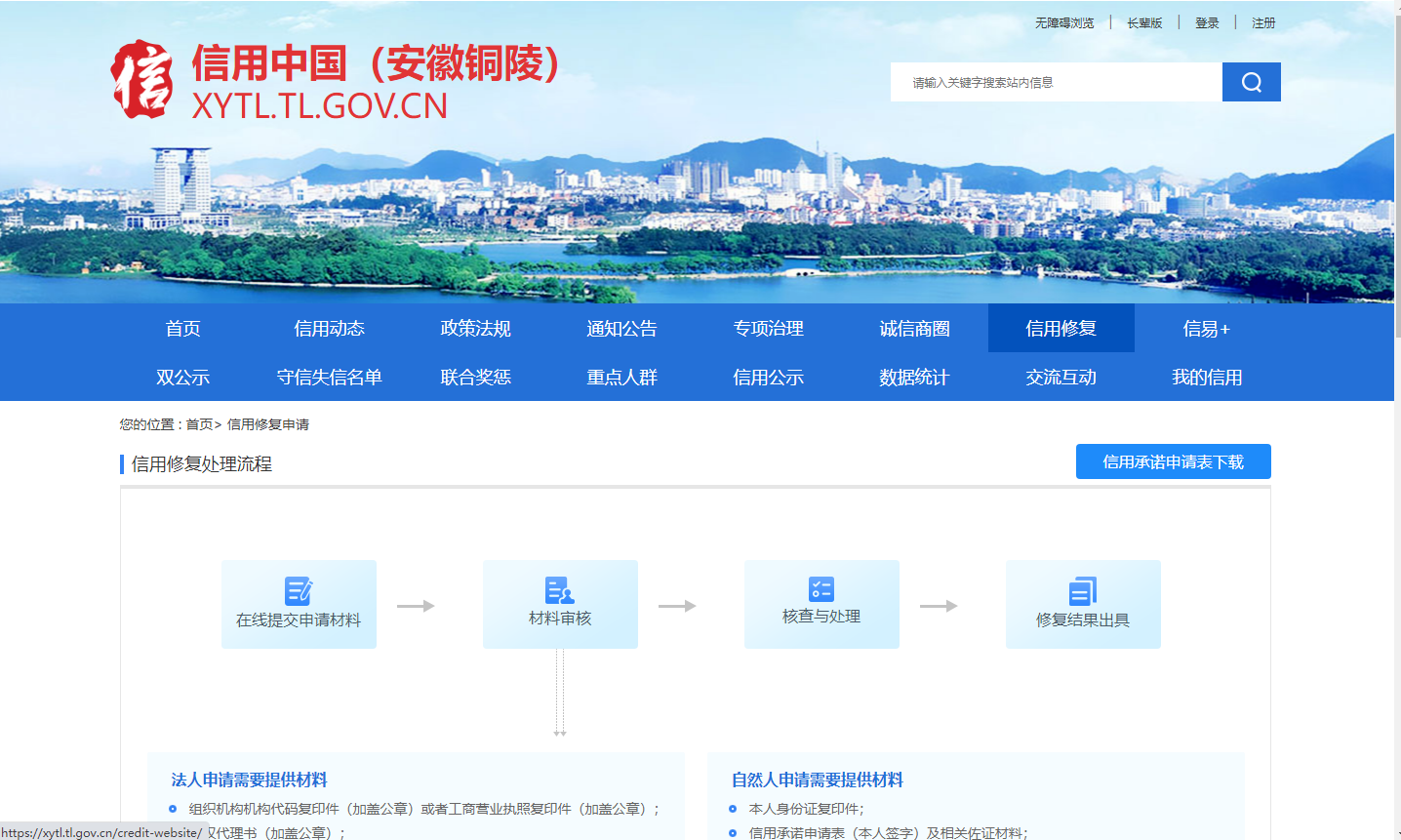
Task: Click the 在线提交申请材料 step icon
Action: coord(299,590)
